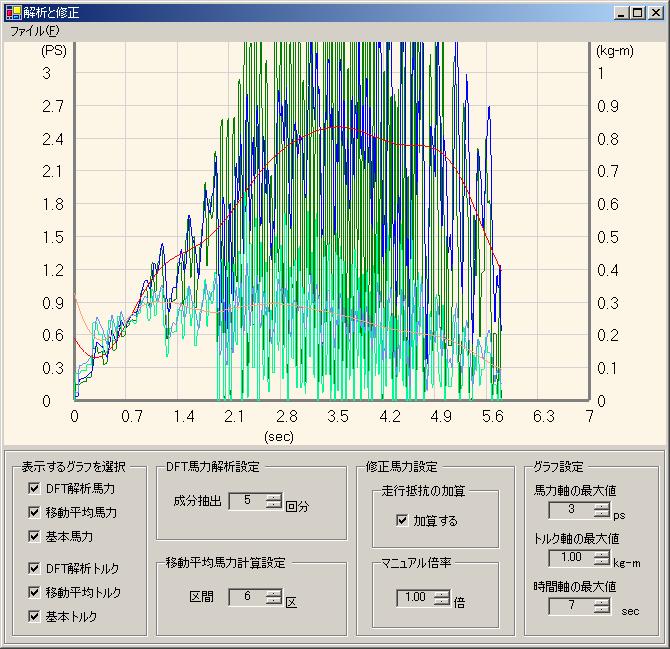This screenshot has width=670, height=649.
Task: Adjust the マニュアル倍率 spinner arrows
Action: click(x=442, y=597)
